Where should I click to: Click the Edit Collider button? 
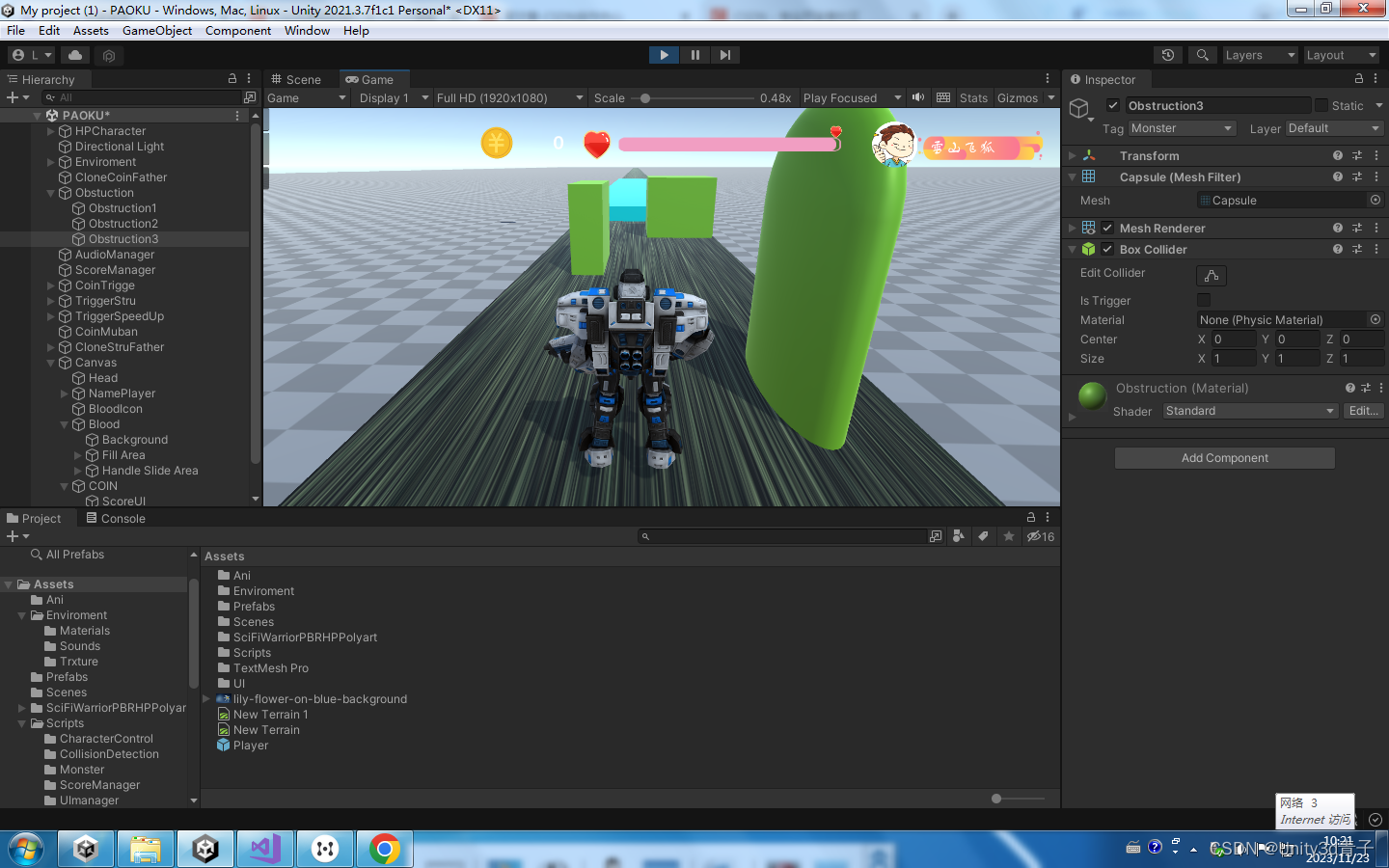[x=1212, y=276]
